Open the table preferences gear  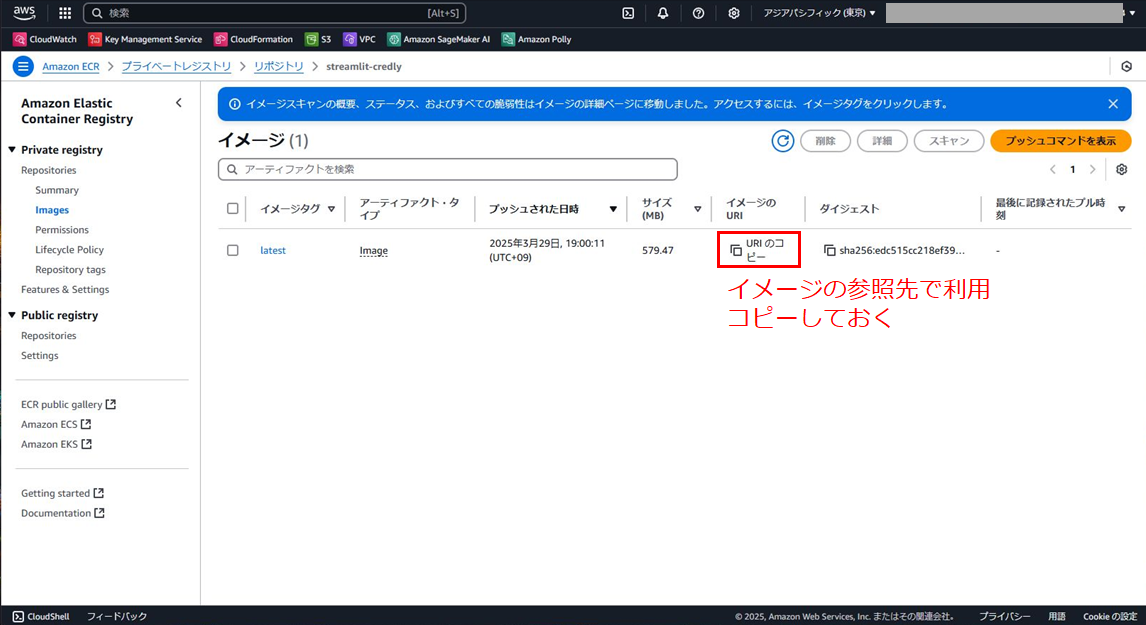[1121, 169]
